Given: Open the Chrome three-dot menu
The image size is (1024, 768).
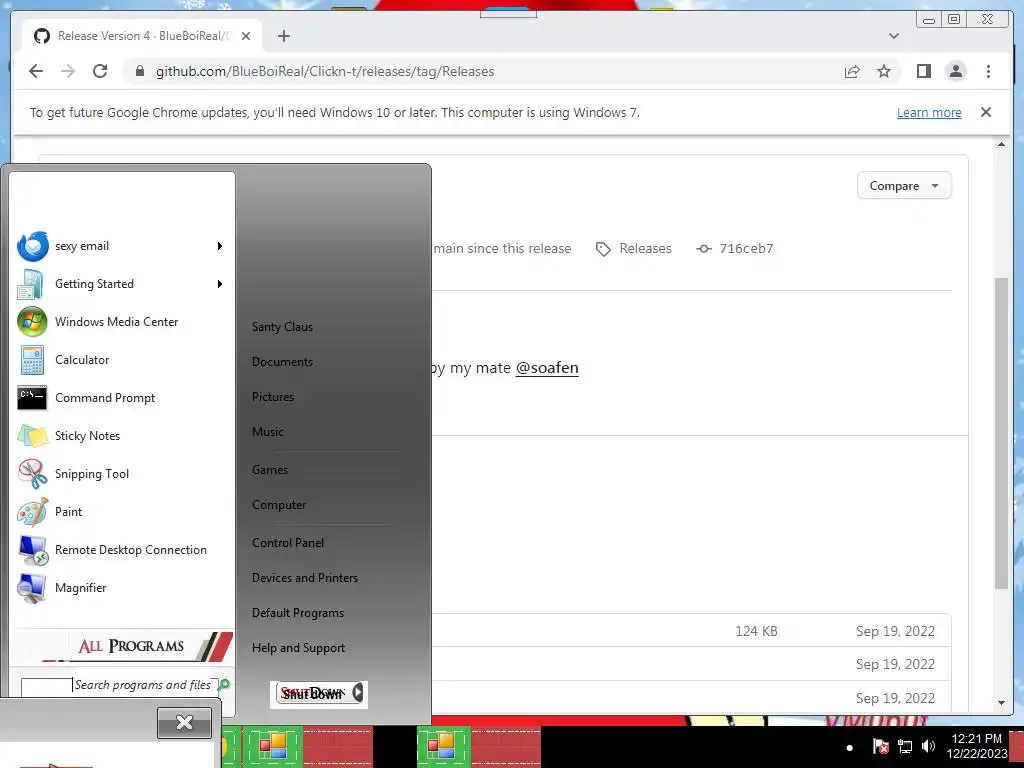Looking at the screenshot, I should click(988, 71).
